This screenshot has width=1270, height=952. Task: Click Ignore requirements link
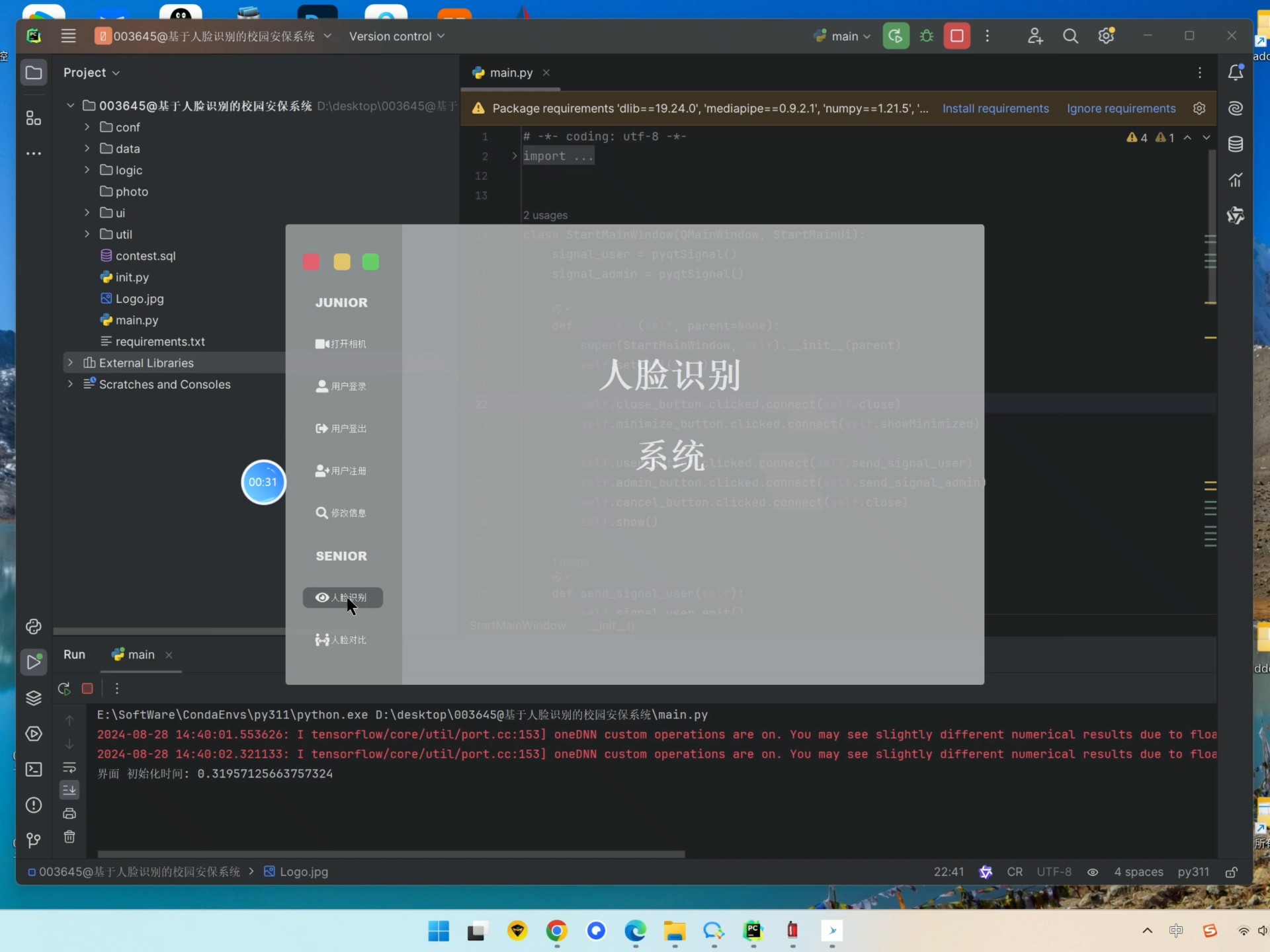(x=1121, y=108)
